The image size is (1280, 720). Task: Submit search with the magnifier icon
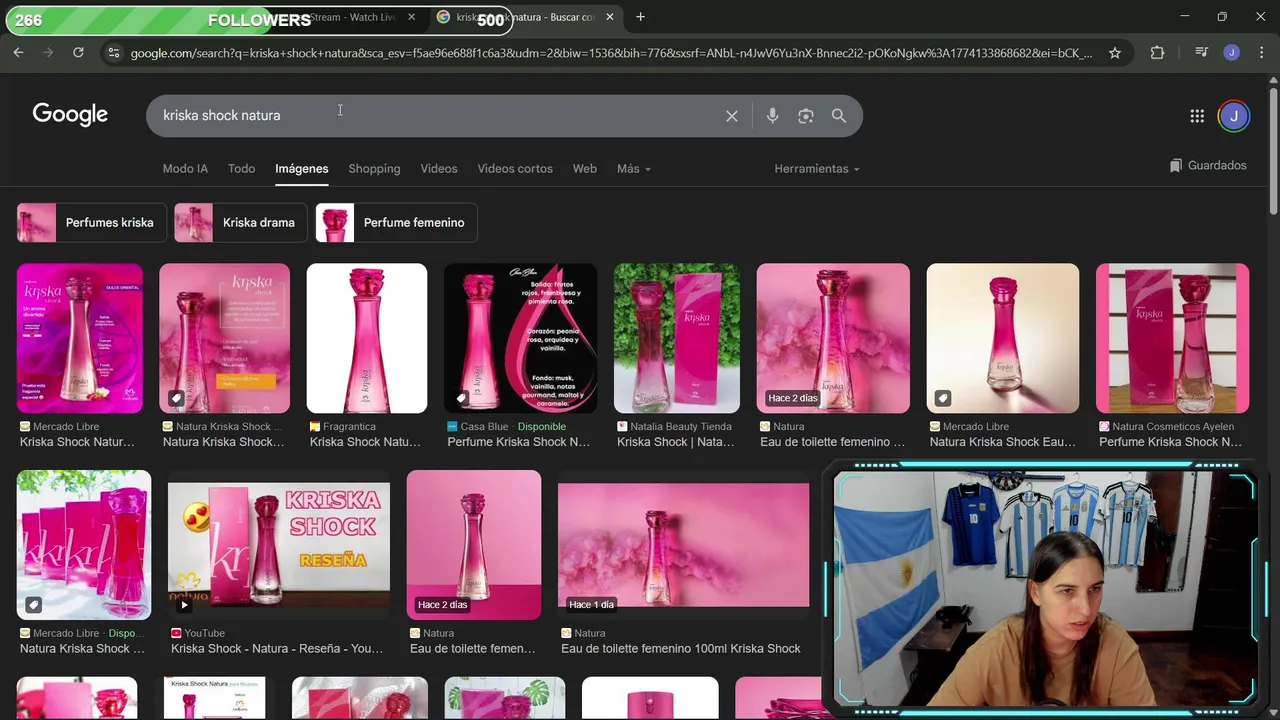coord(839,116)
